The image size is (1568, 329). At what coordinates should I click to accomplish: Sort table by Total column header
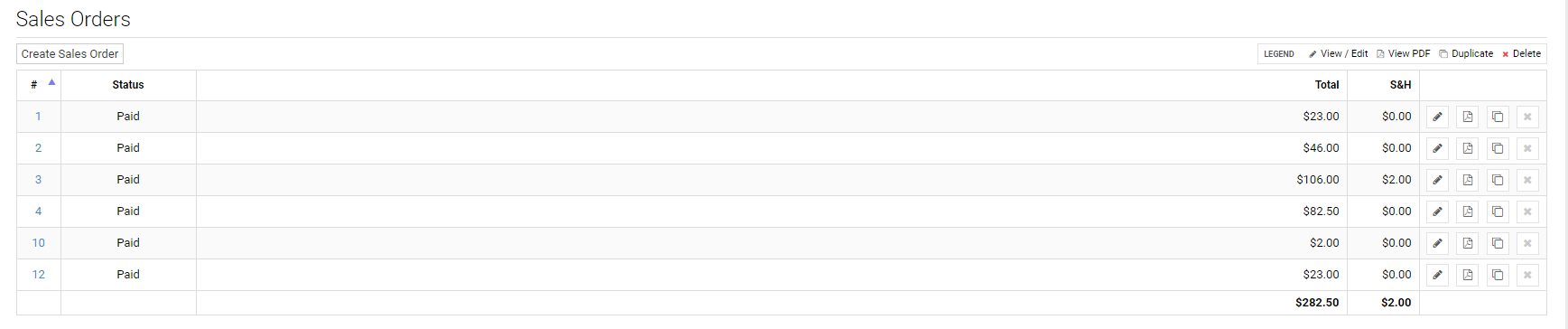tap(1327, 85)
